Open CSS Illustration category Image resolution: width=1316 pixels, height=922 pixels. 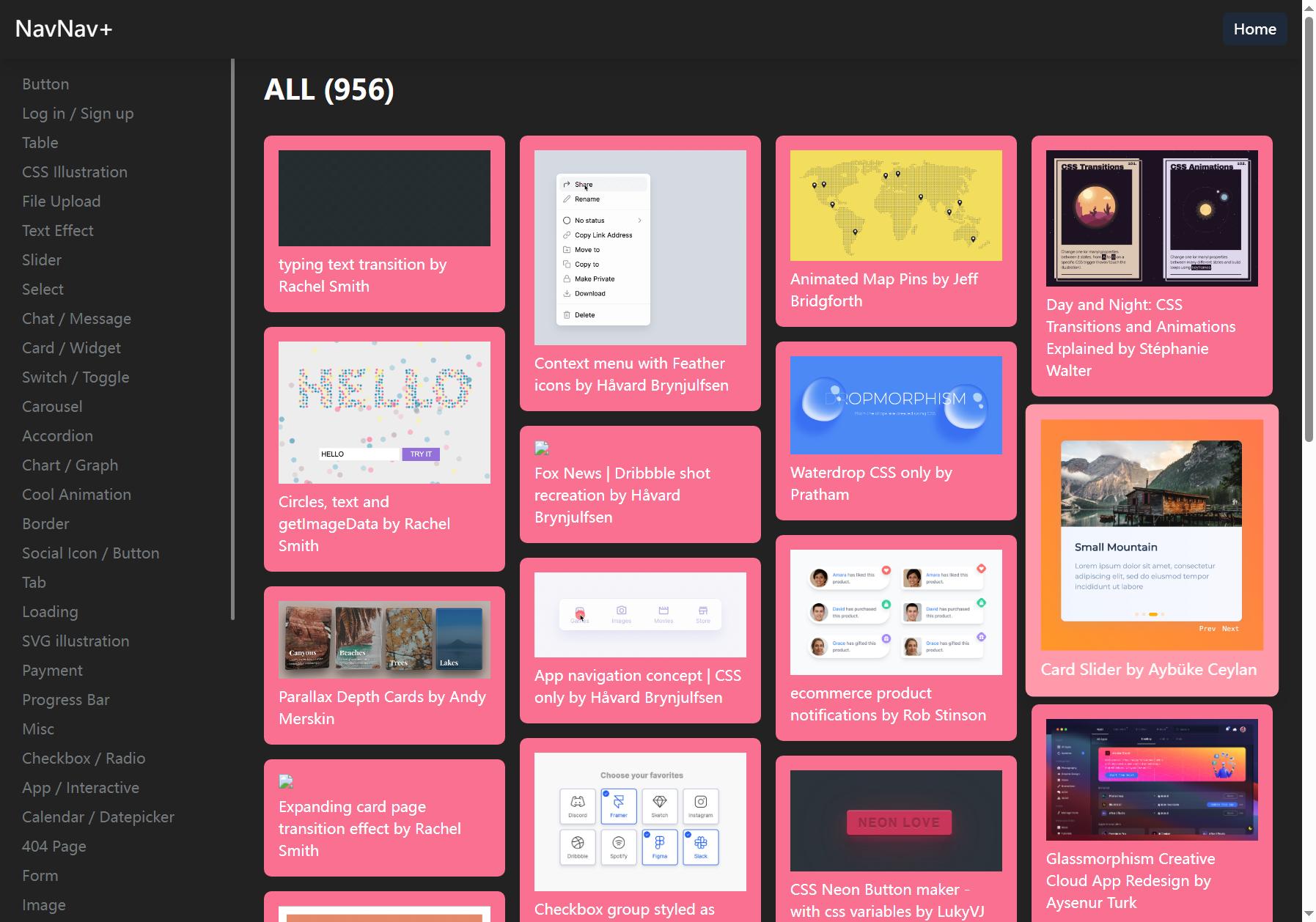[75, 172]
